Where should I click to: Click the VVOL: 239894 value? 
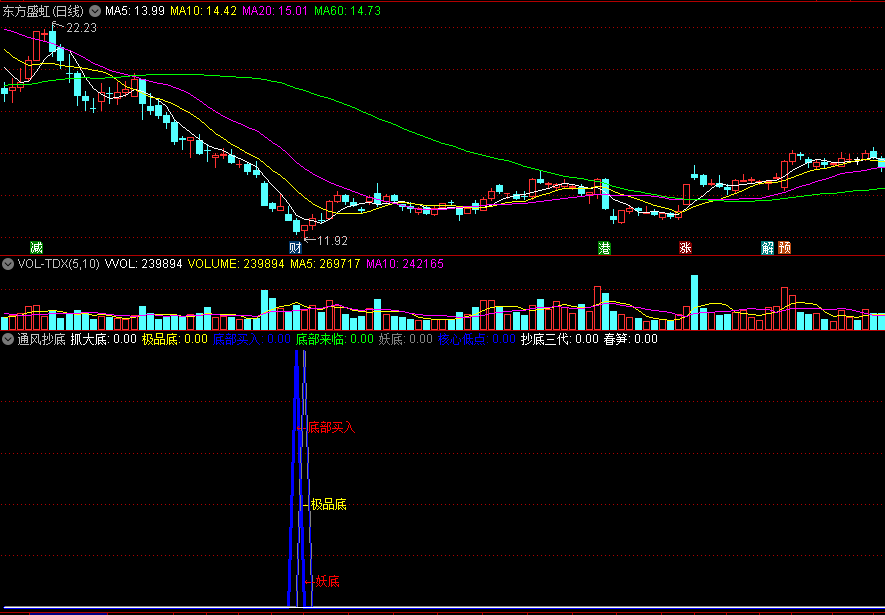[143, 263]
